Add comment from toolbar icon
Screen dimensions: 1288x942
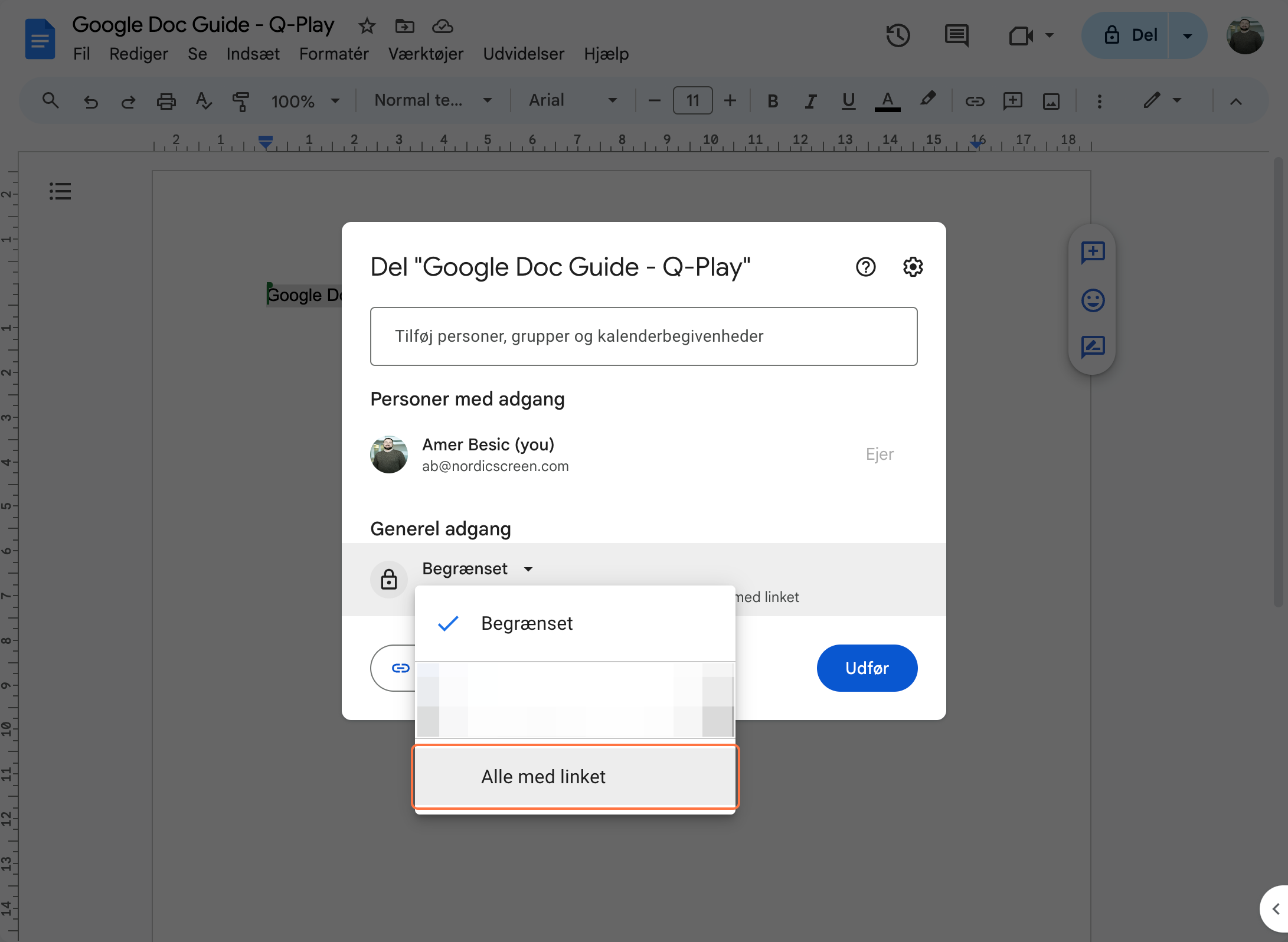[1012, 101]
